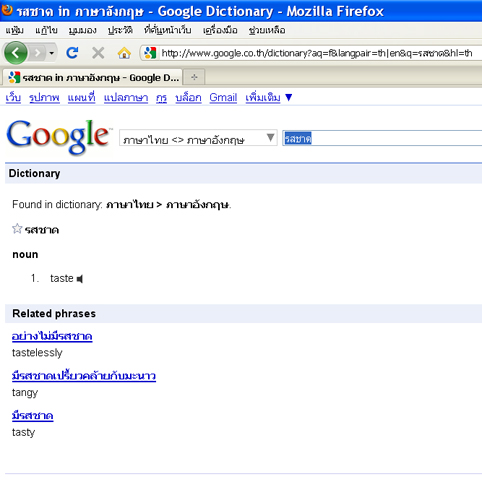The width and height of the screenshot is (482, 482).
Task: Open a new tab with the plus button
Action: point(194,77)
